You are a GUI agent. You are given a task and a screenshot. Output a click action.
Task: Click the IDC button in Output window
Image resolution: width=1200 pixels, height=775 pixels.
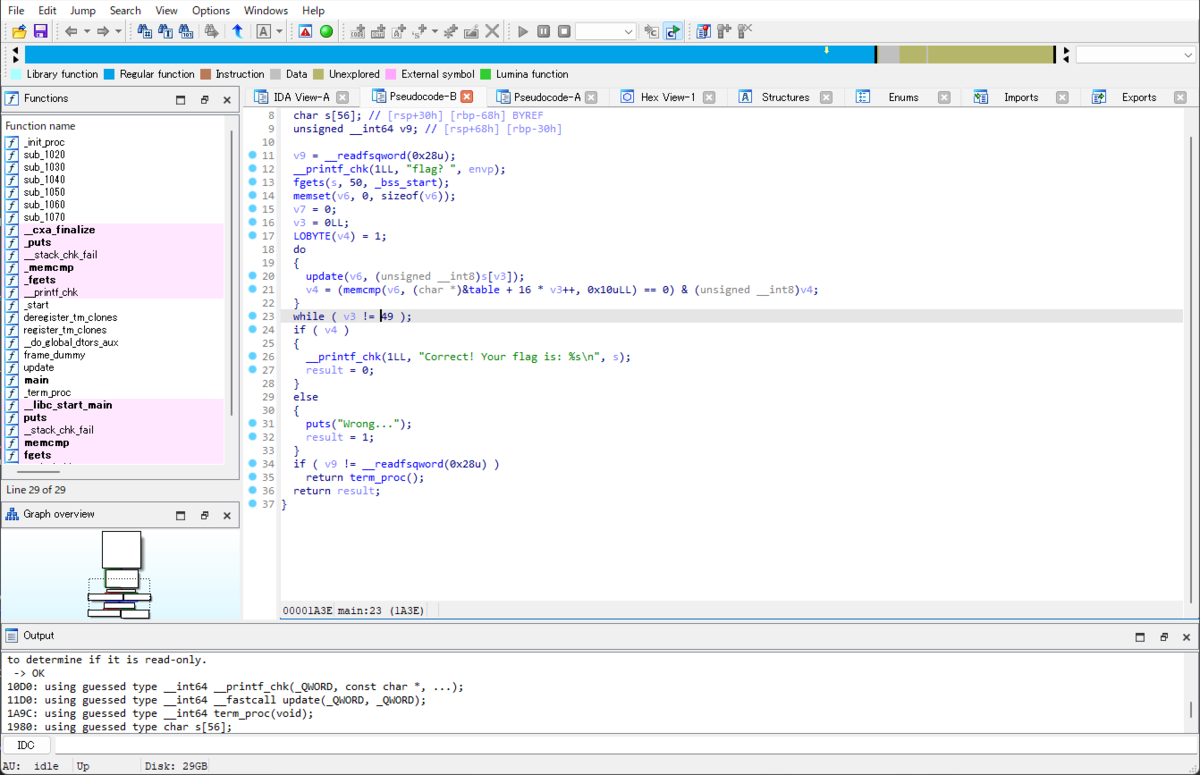tap(26, 745)
